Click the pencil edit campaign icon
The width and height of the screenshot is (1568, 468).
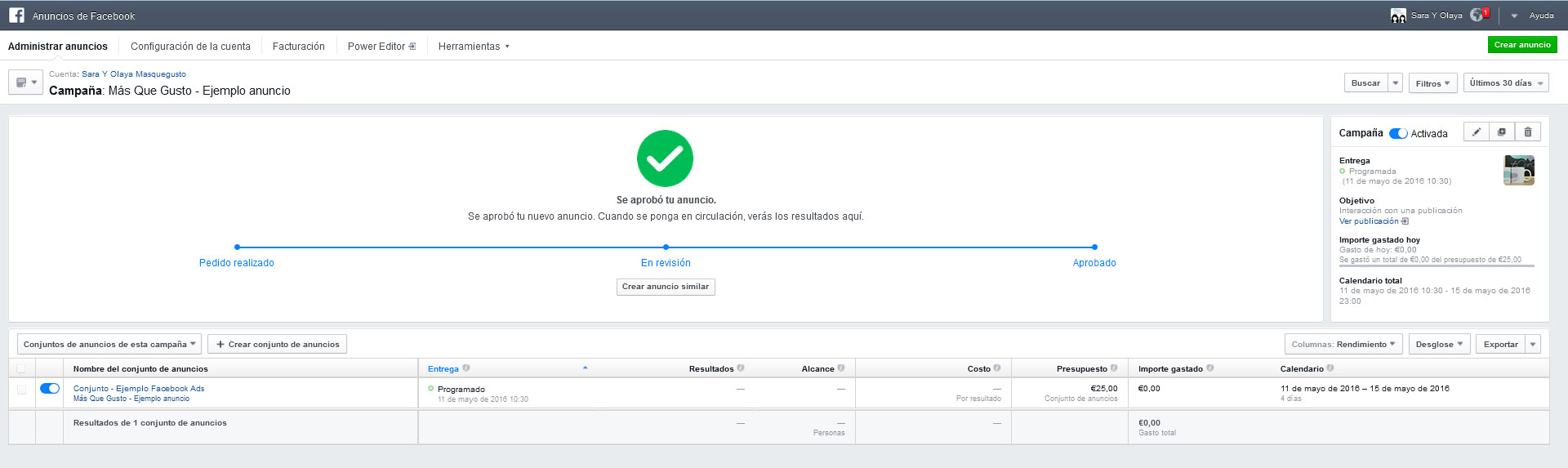tap(1477, 132)
